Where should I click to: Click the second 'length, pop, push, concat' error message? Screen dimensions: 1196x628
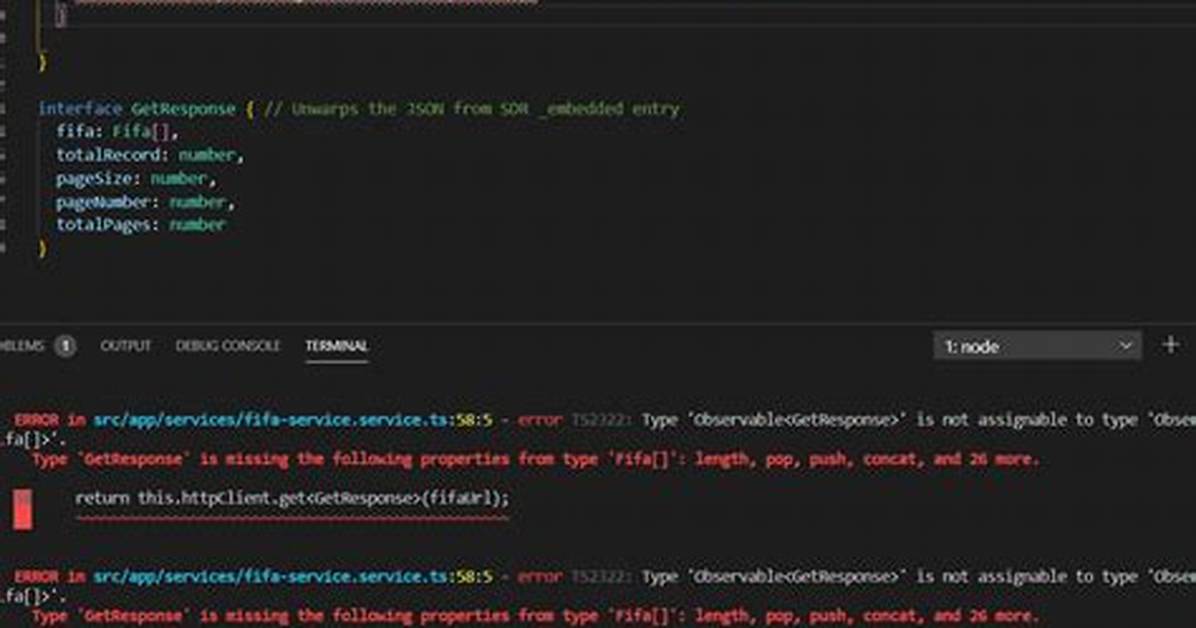(x=535, y=616)
